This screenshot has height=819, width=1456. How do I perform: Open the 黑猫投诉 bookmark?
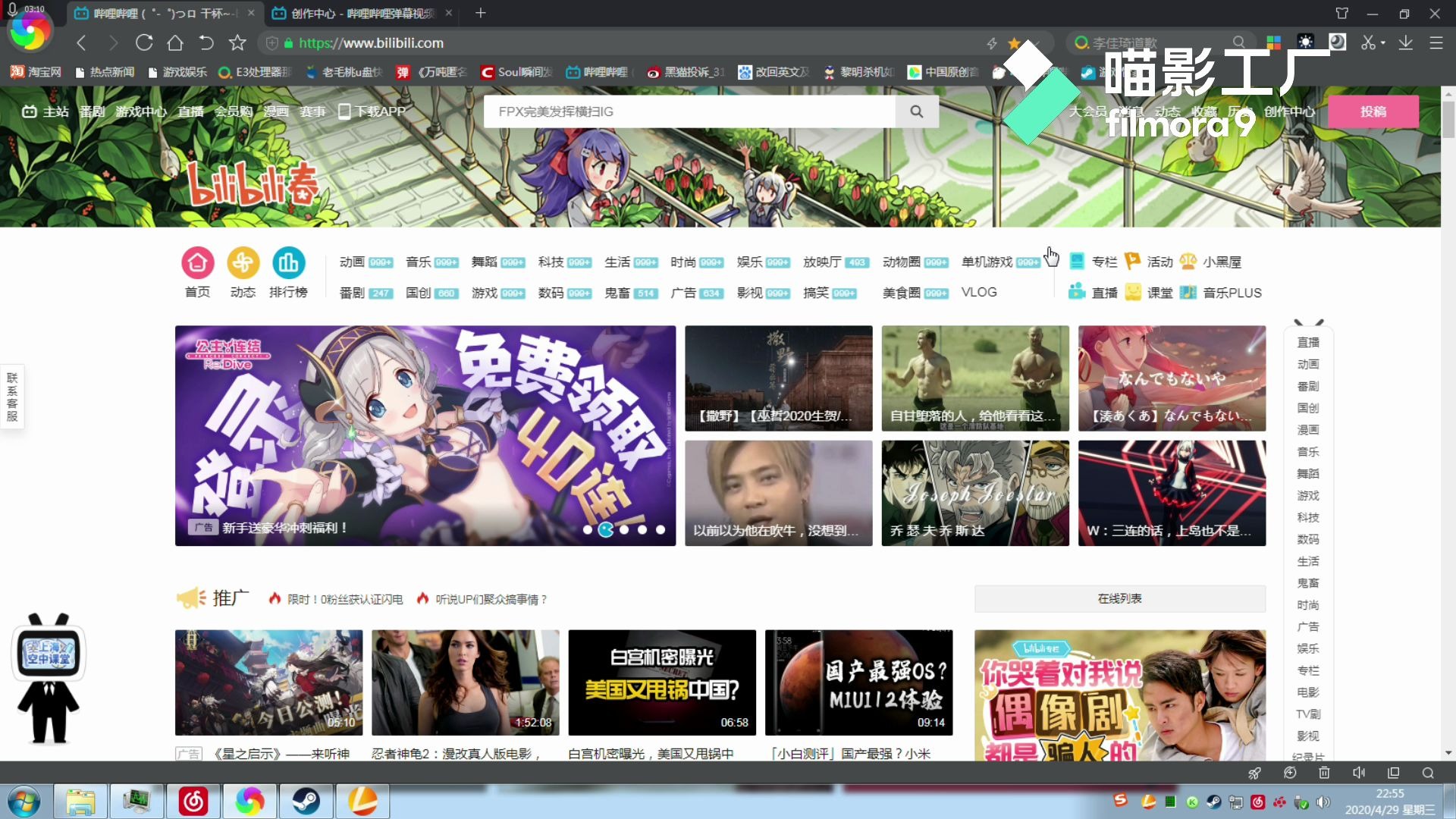point(686,72)
